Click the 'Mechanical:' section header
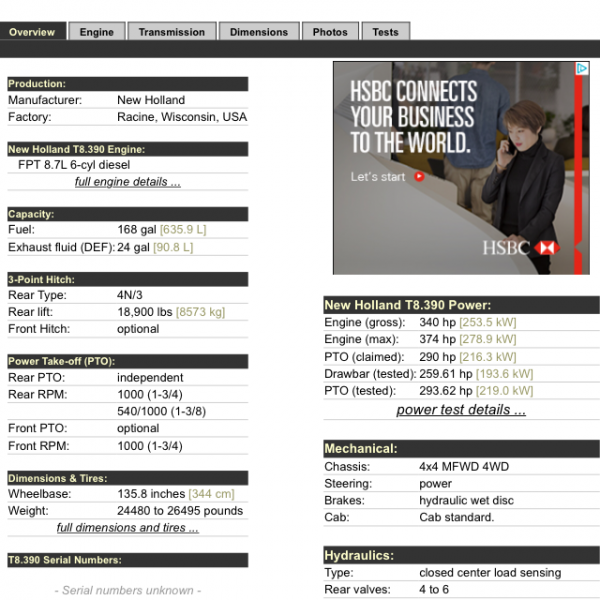Image resolution: width=600 pixels, height=600 pixels. [461, 448]
